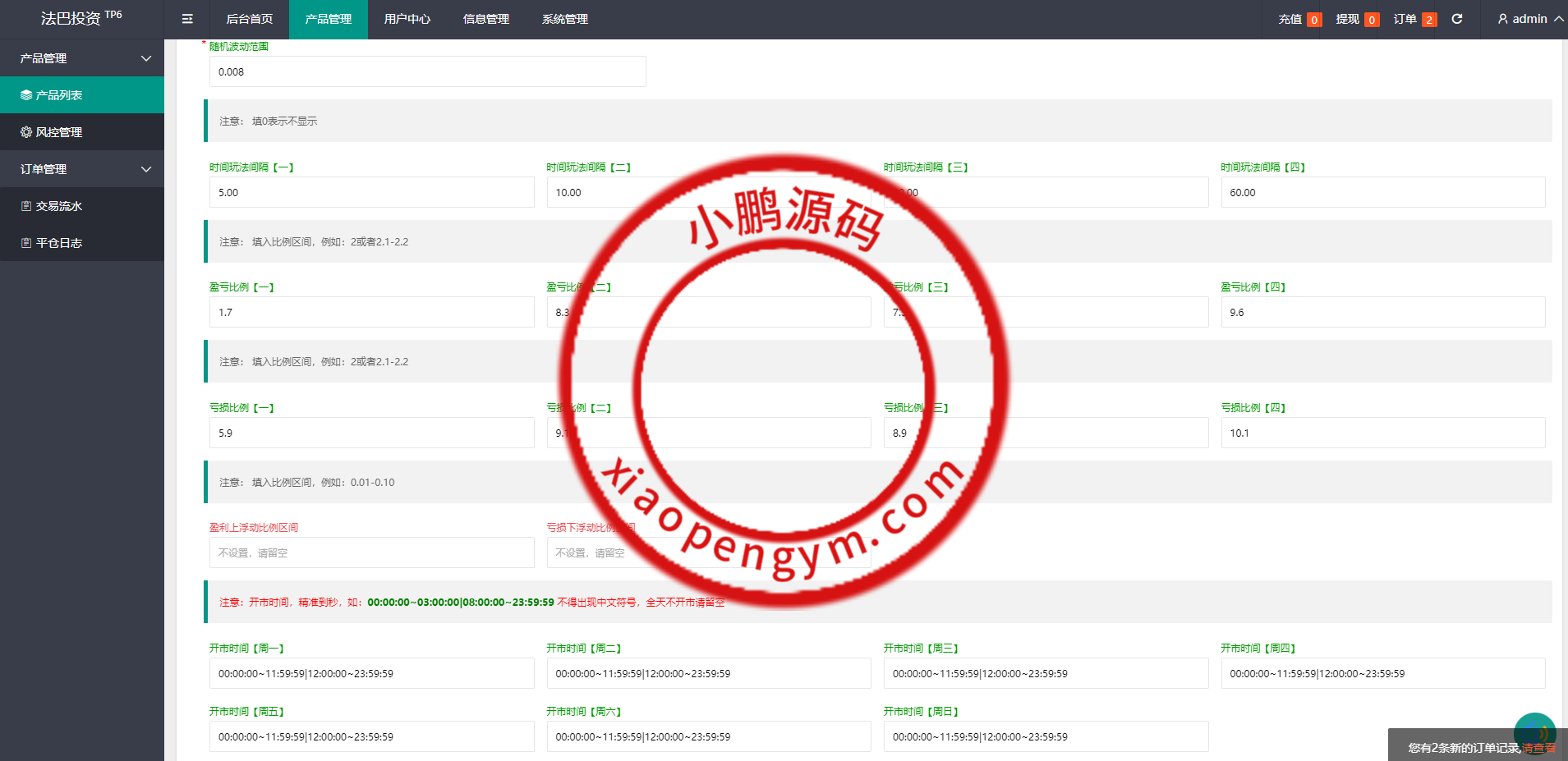Select the 信息管理 menu
This screenshot has height=761, width=1568.
pos(485,18)
